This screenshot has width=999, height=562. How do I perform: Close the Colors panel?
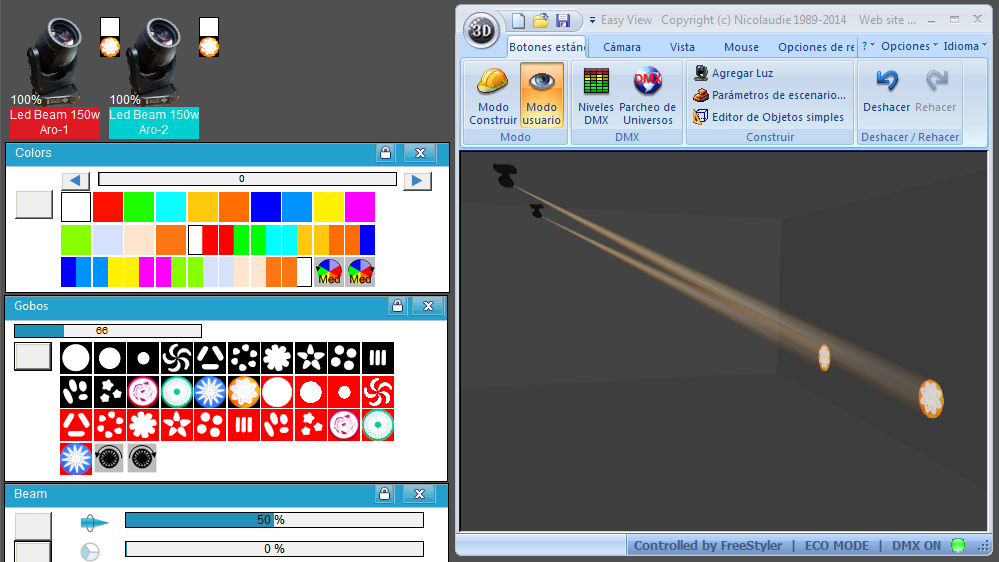pos(420,153)
